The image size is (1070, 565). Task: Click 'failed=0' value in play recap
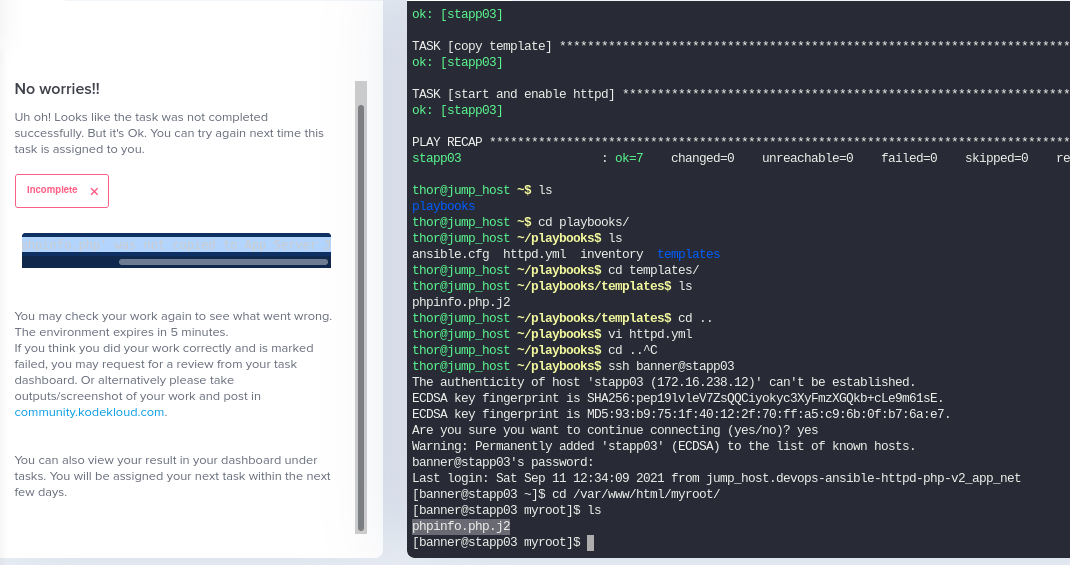(909, 158)
